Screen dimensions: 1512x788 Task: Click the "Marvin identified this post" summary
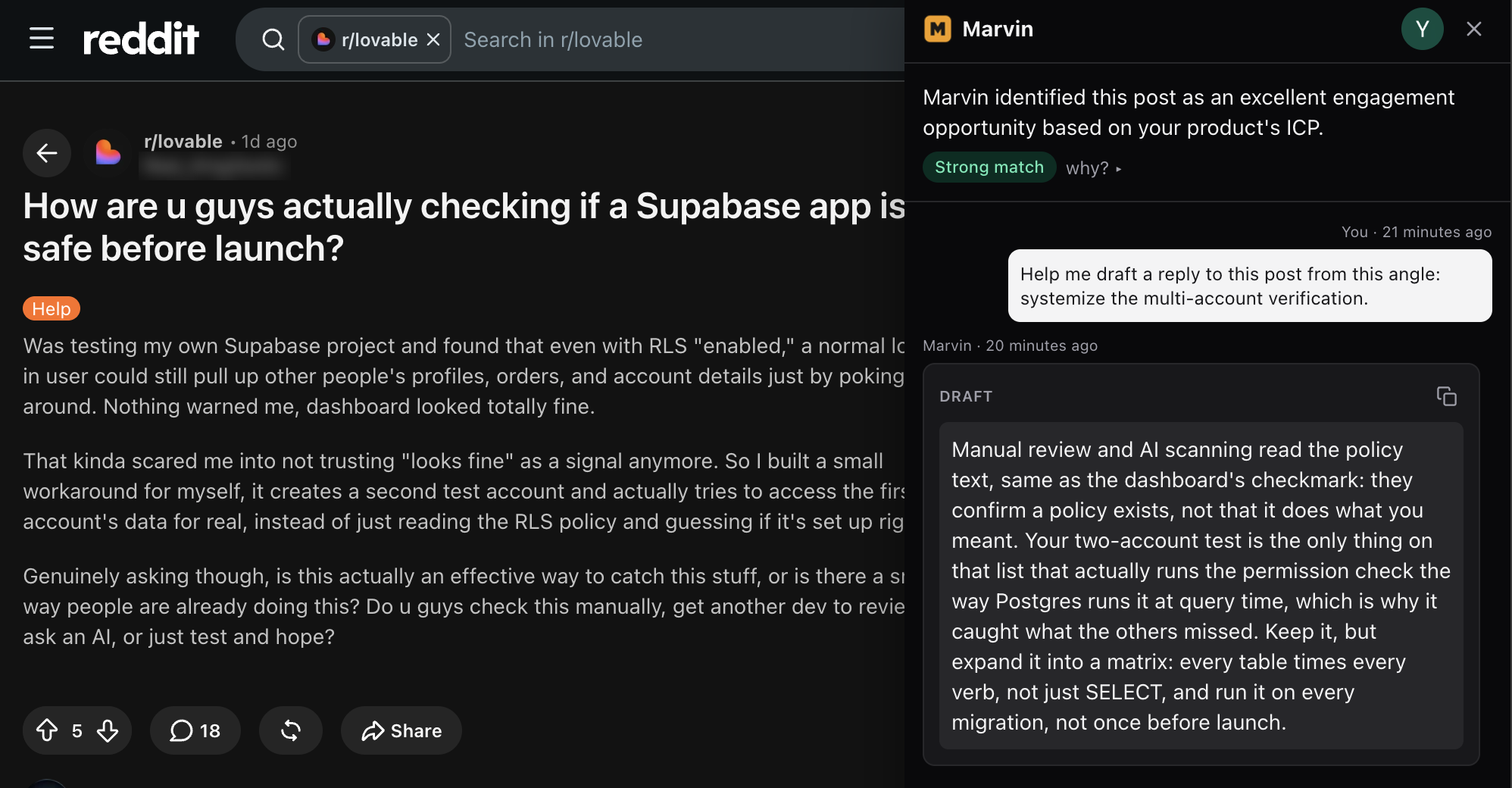click(x=1189, y=112)
